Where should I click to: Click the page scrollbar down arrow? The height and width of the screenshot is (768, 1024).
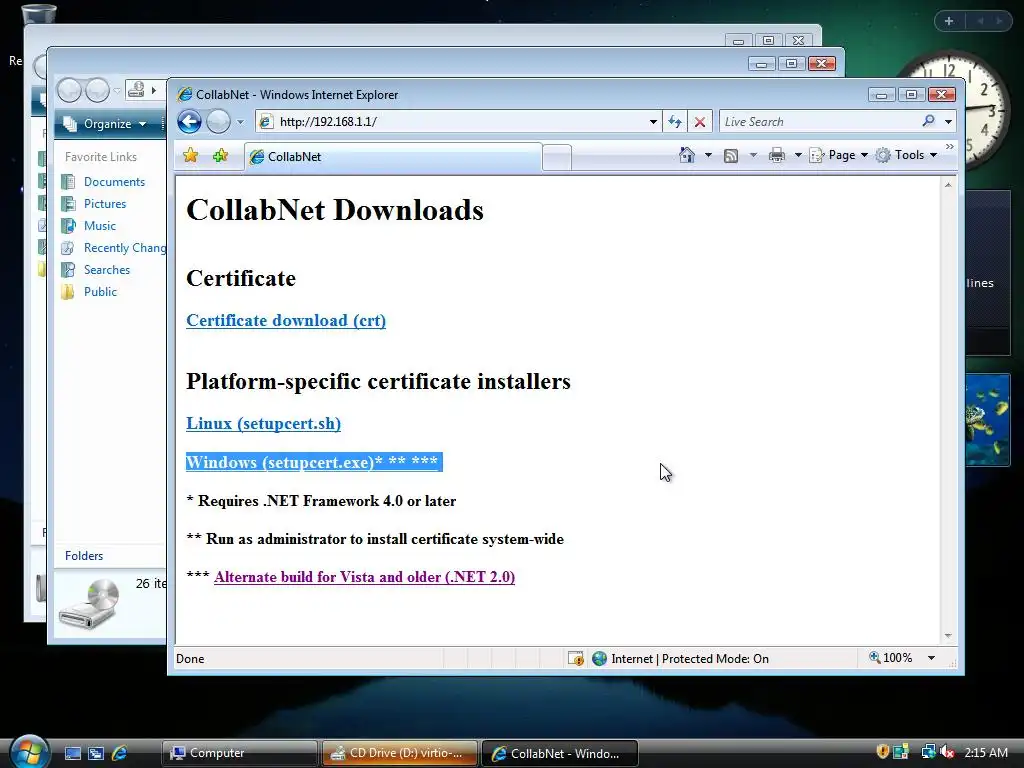[x=948, y=636]
